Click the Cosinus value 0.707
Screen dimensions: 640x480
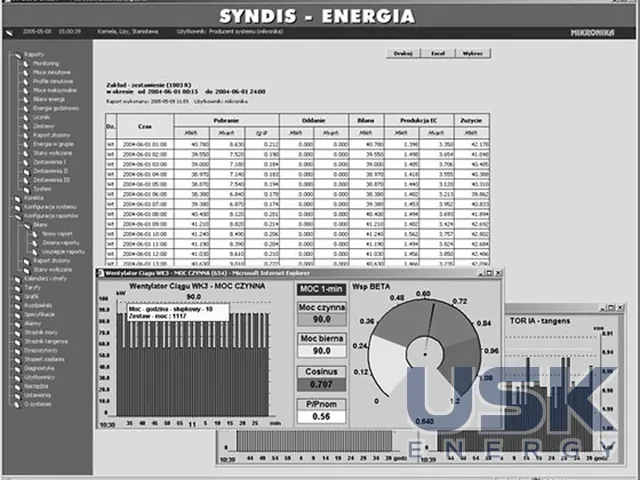(321, 384)
